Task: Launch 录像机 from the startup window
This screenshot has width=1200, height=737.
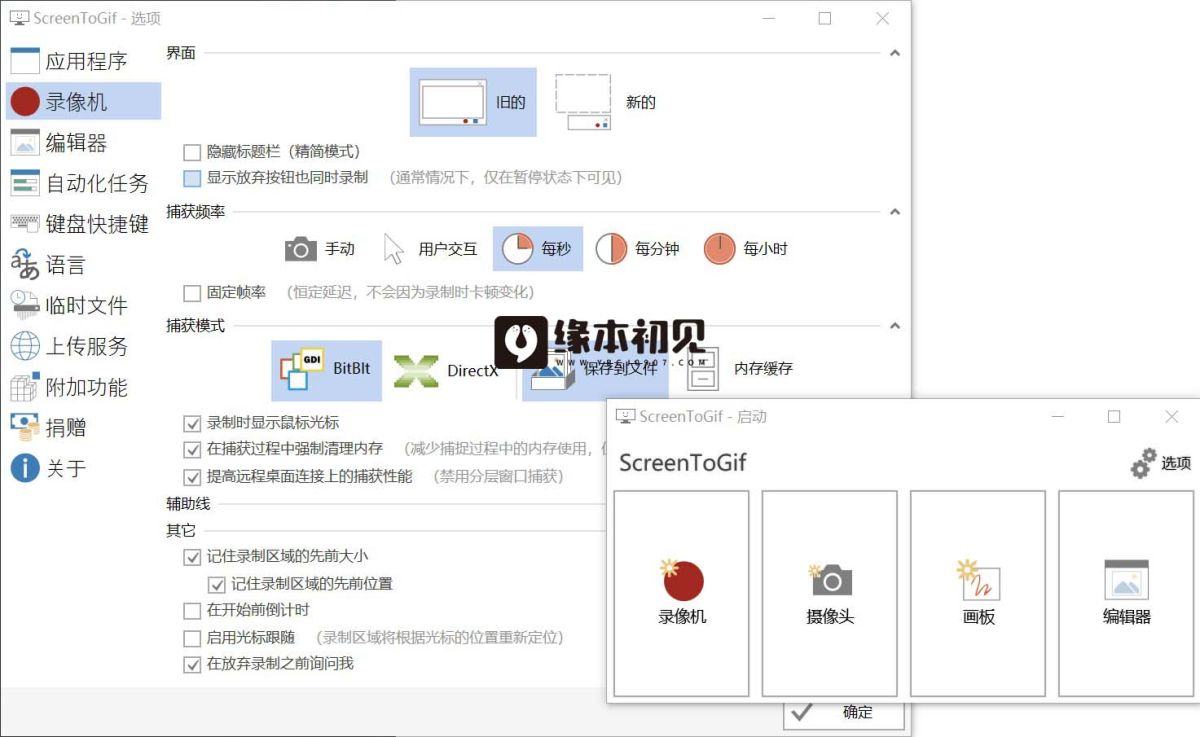Action: click(681, 593)
